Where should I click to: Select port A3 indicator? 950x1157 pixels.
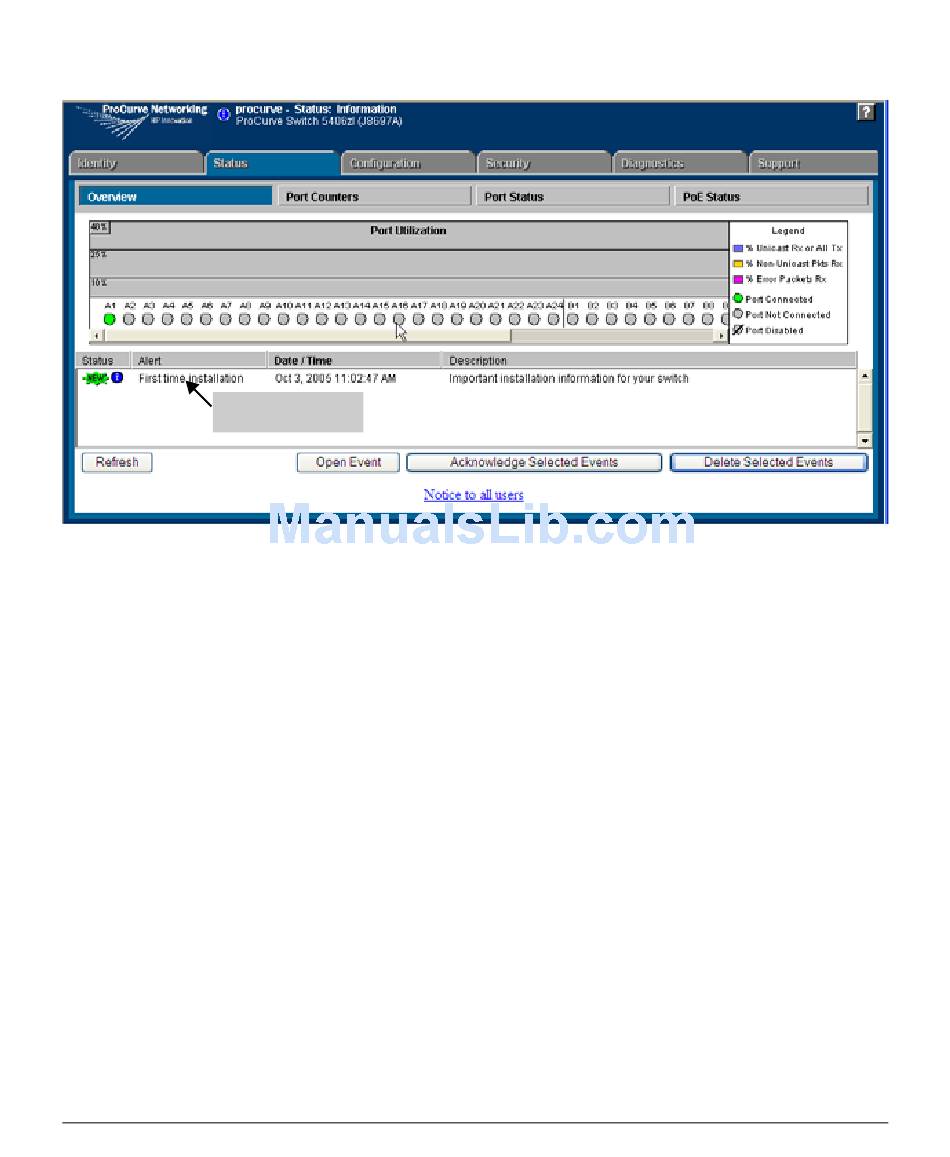tap(148, 319)
